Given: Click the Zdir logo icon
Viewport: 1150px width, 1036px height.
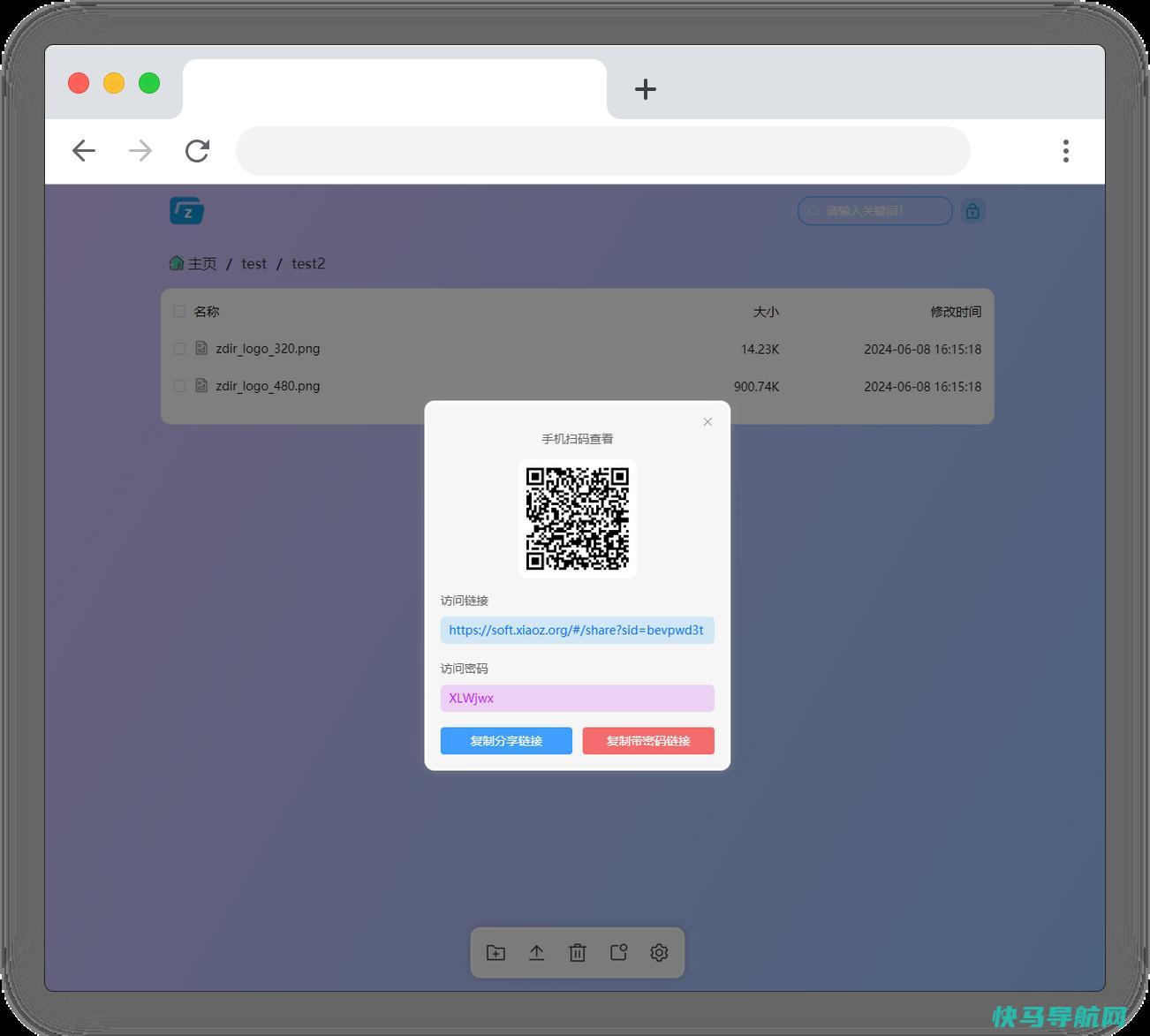Looking at the screenshot, I should tap(187, 210).
